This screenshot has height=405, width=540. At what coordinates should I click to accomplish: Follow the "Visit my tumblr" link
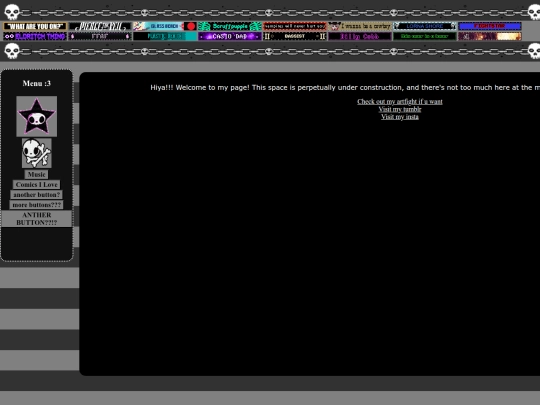[400, 109]
